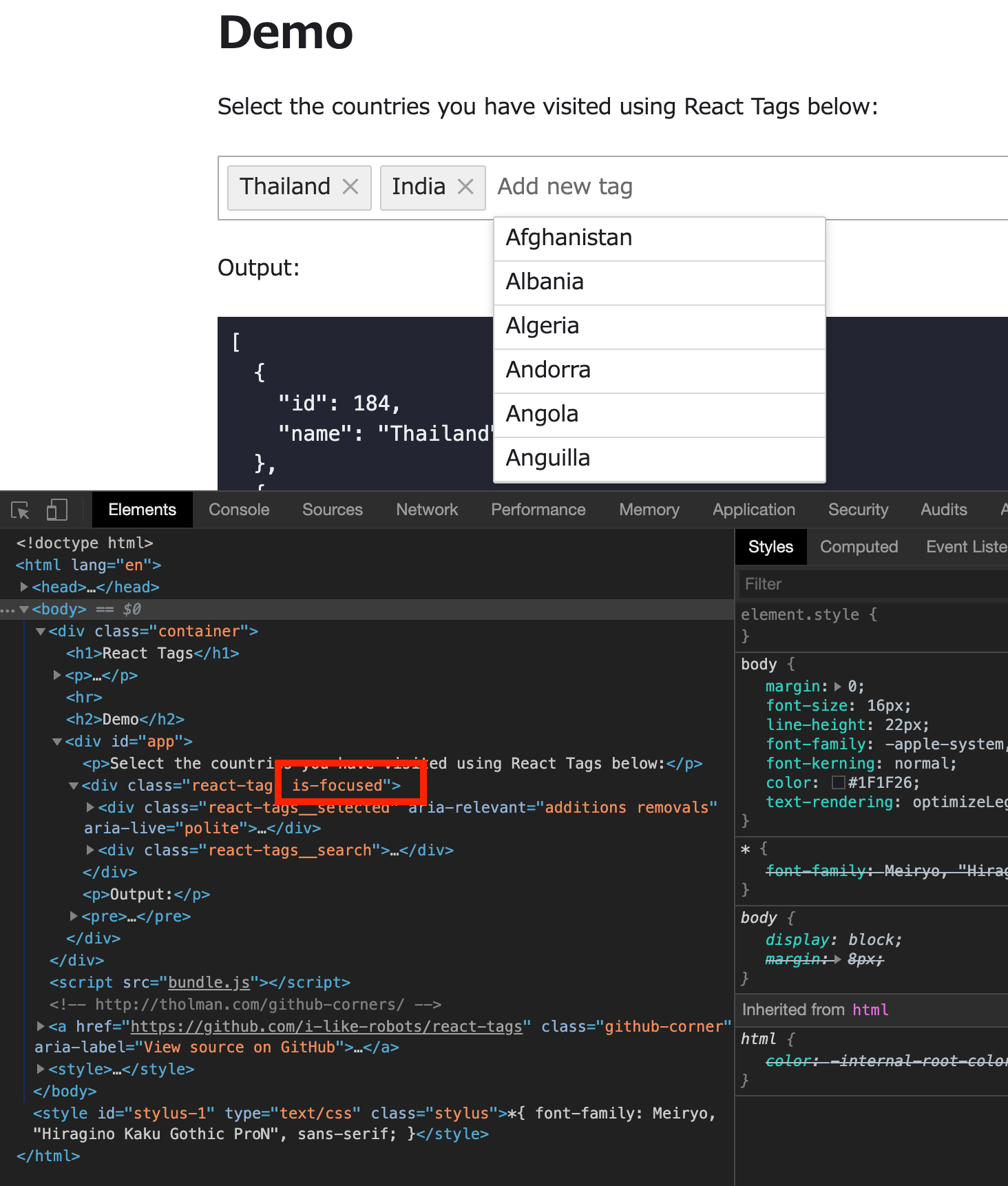This screenshot has height=1186, width=1008.
Task: Expand the react-tags__selected div
Action: pyautogui.click(x=90, y=807)
